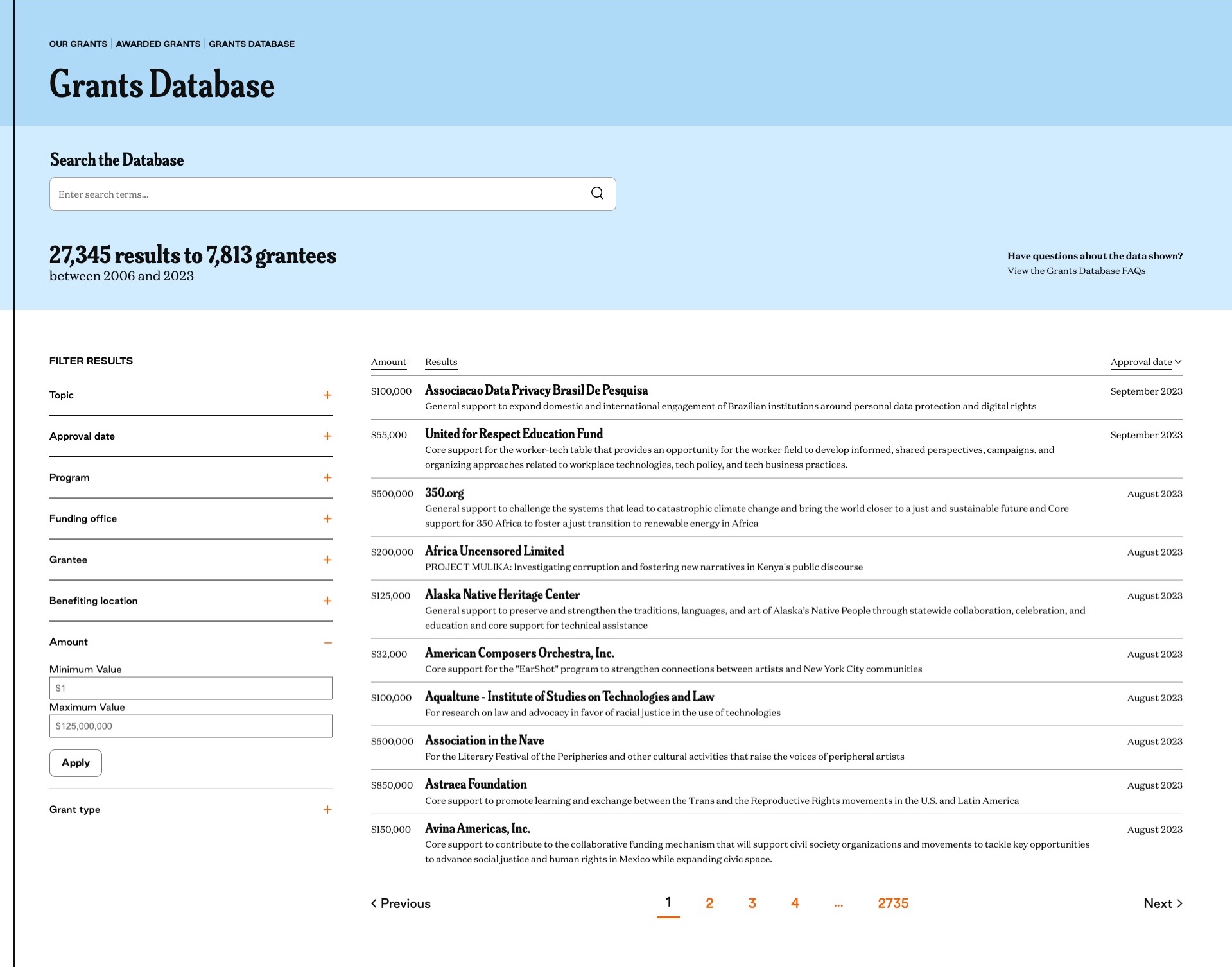The height and width of the screenshot is (967, 1232).
Task: Expand the Grantee filter section
Action: point(327,559)
